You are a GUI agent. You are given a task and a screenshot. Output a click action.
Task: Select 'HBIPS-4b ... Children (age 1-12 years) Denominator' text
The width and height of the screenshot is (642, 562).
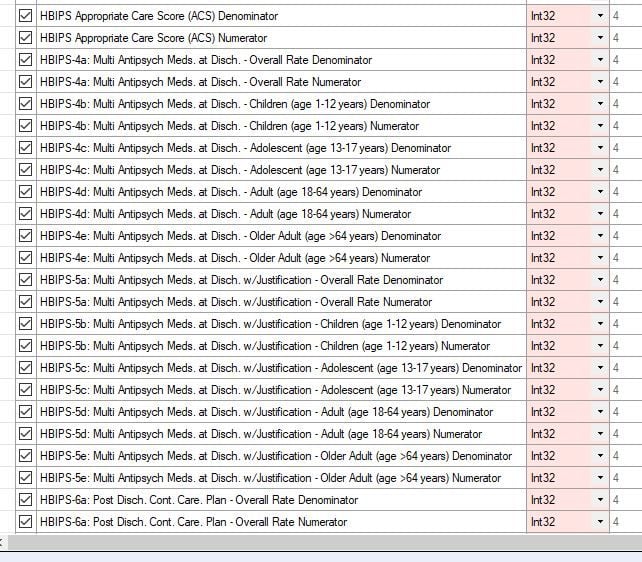235,104
